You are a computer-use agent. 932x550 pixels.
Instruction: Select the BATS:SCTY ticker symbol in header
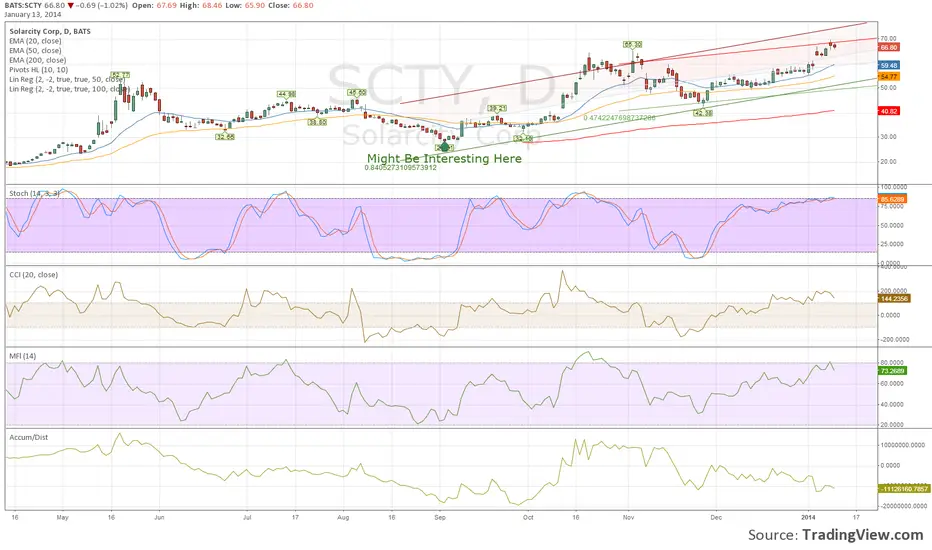click(x=23, y=5)
